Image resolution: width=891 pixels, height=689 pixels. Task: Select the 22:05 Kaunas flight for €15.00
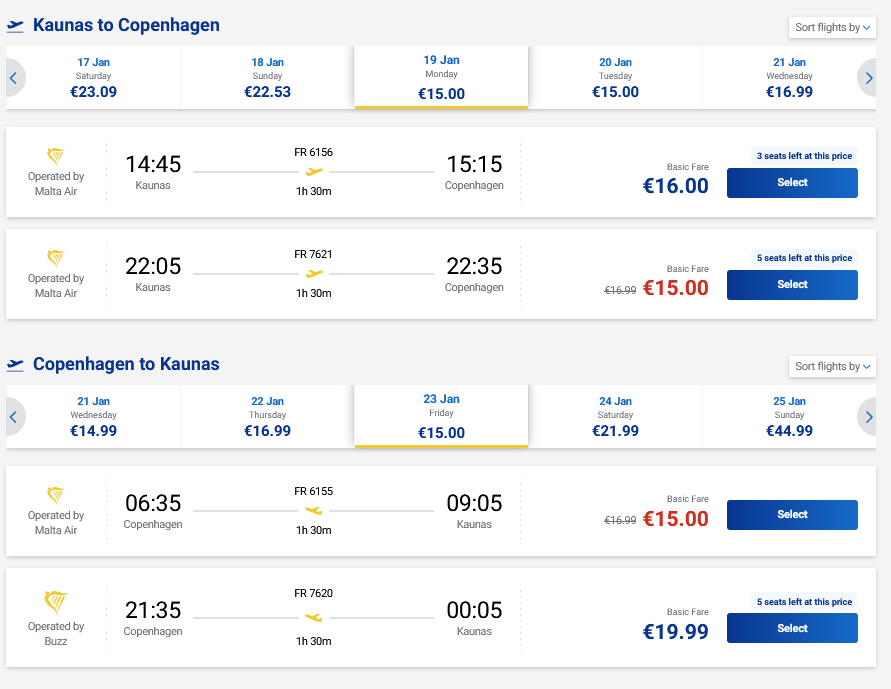[x=792, y=285]
